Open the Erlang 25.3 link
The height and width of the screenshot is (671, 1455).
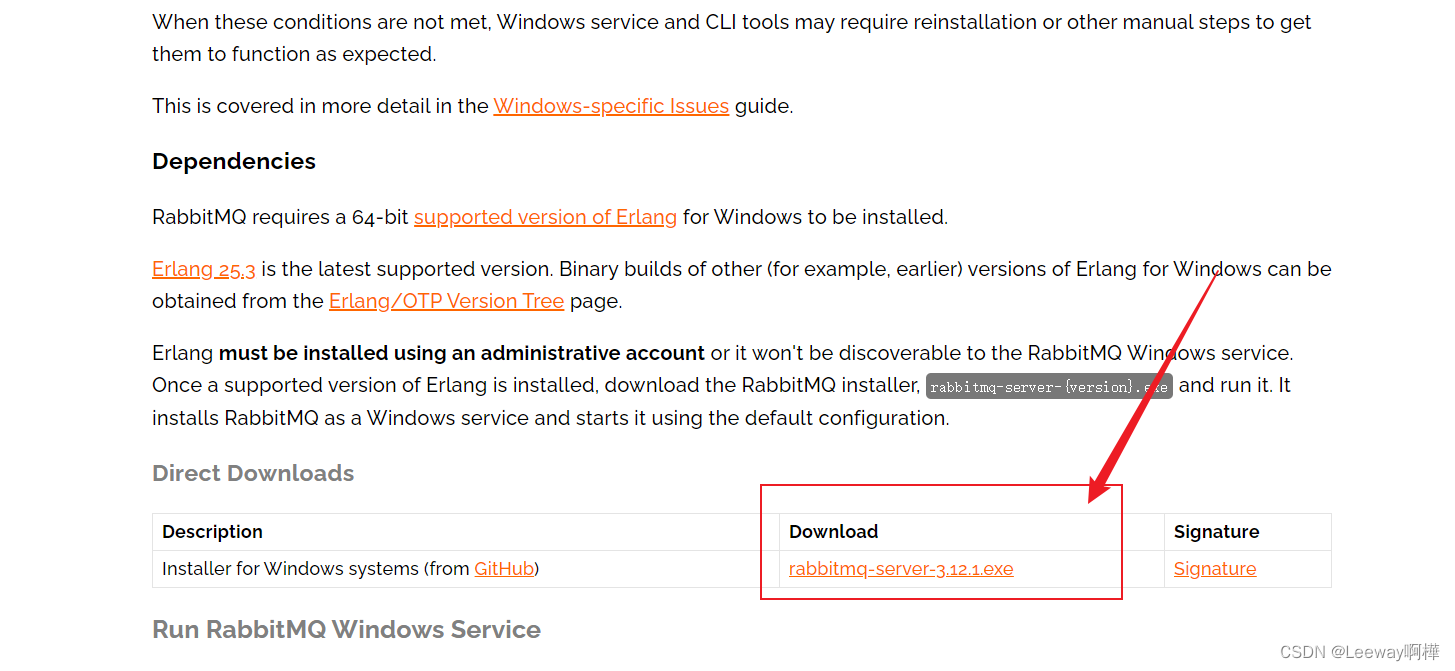pyautogui.click(x=204, y=269)
